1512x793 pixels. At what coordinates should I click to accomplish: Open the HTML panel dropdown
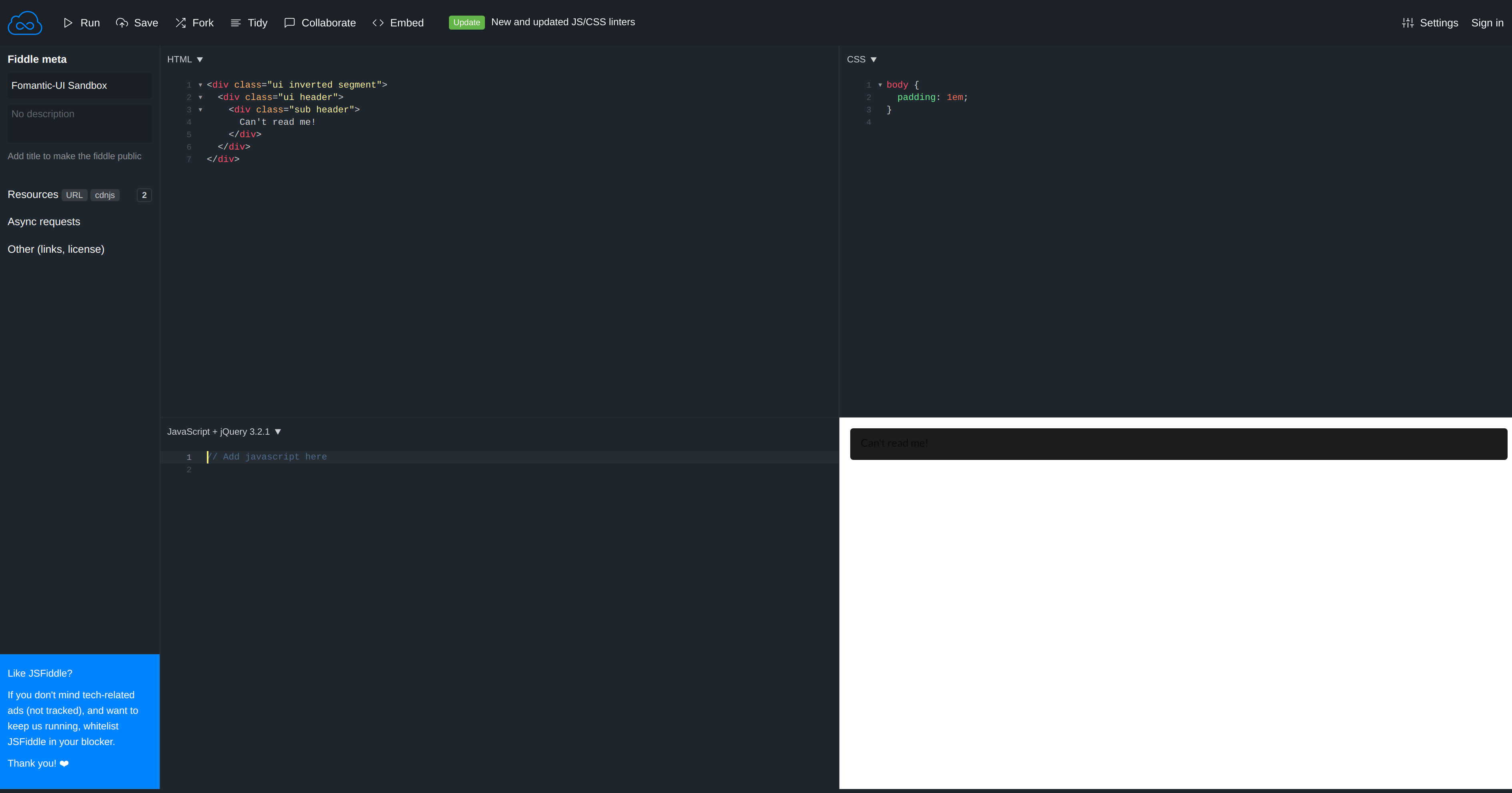pyautogui.click(x=185, y=59)
